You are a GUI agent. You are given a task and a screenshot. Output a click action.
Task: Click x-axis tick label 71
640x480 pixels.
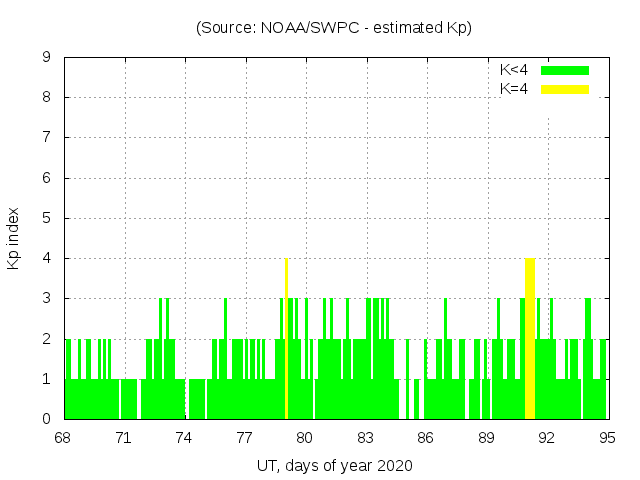point(123,438)
